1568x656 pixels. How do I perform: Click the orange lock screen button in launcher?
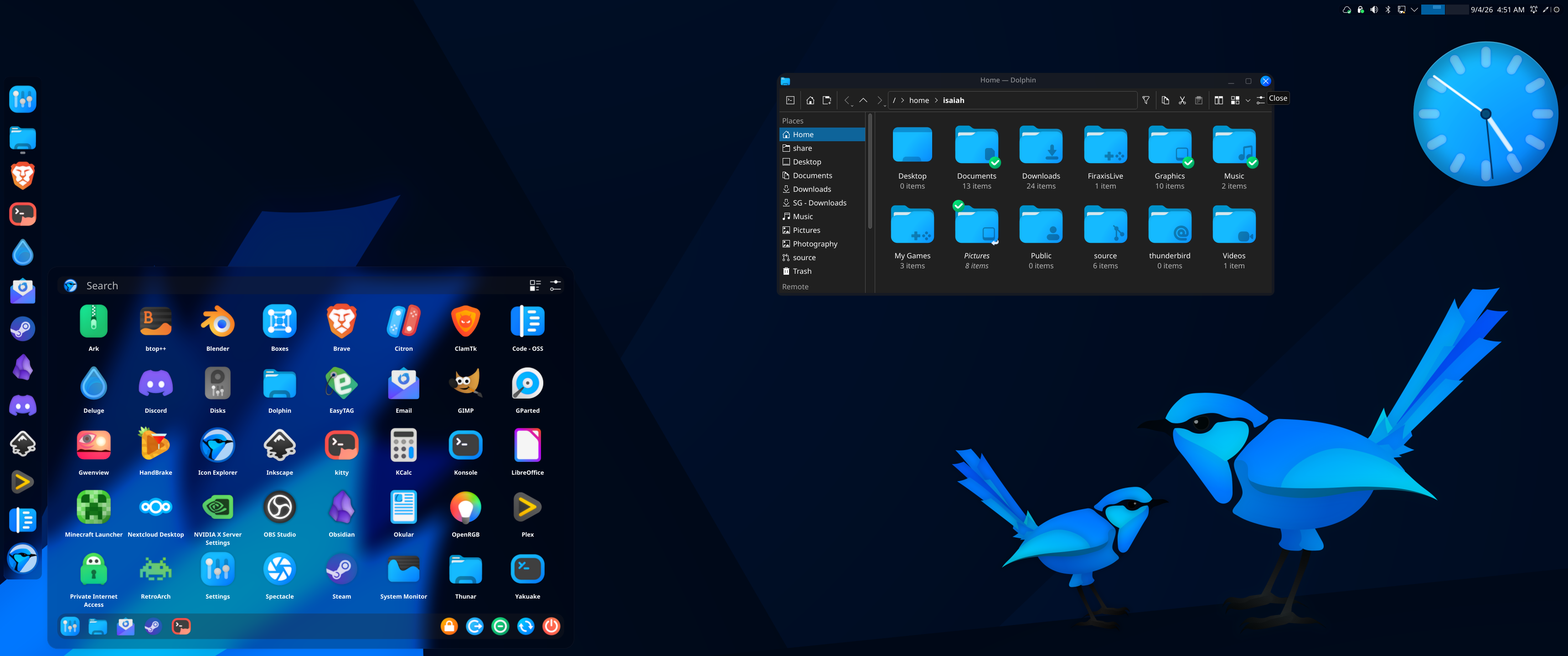[449, 626]
